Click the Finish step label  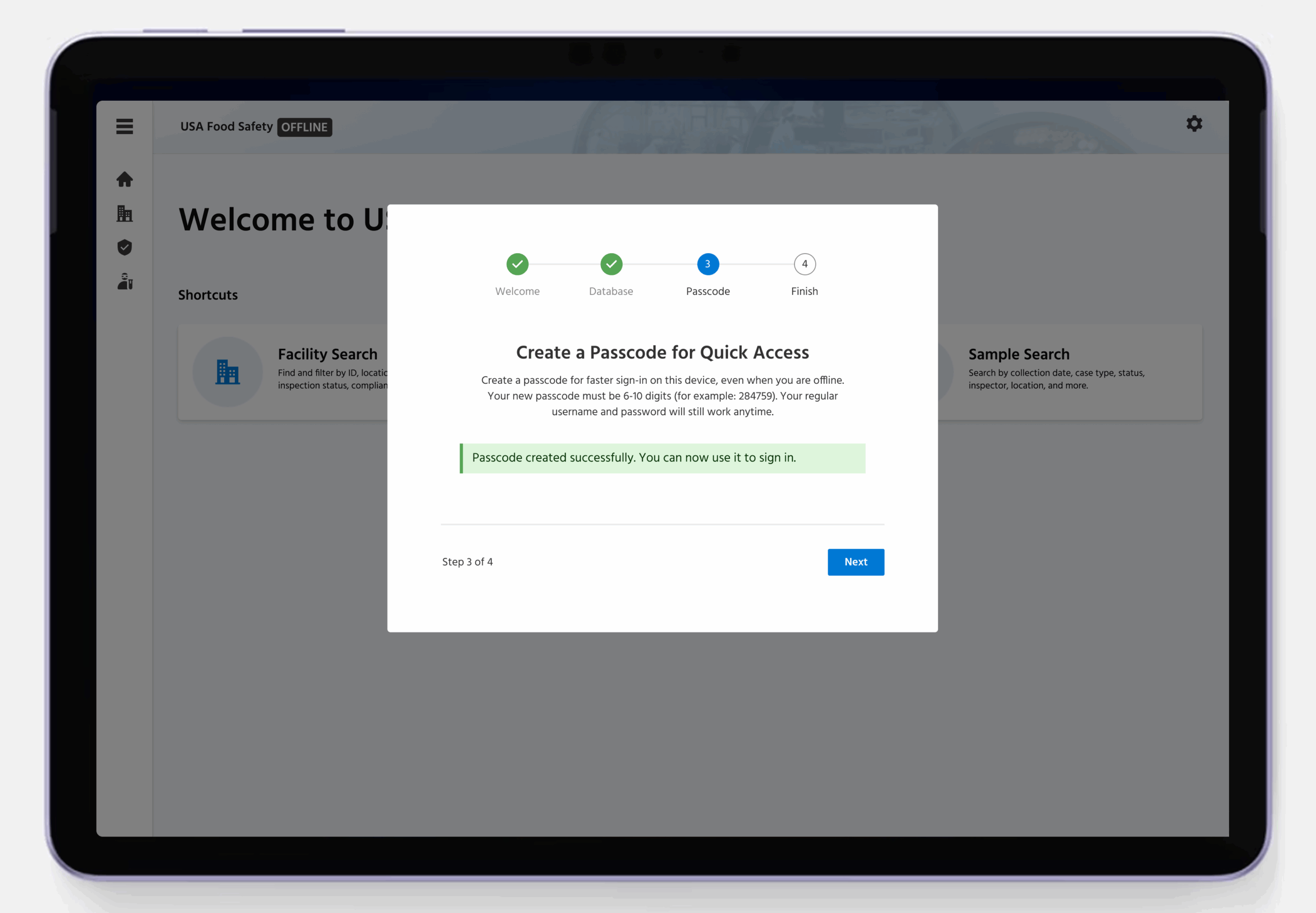[805, 291]
